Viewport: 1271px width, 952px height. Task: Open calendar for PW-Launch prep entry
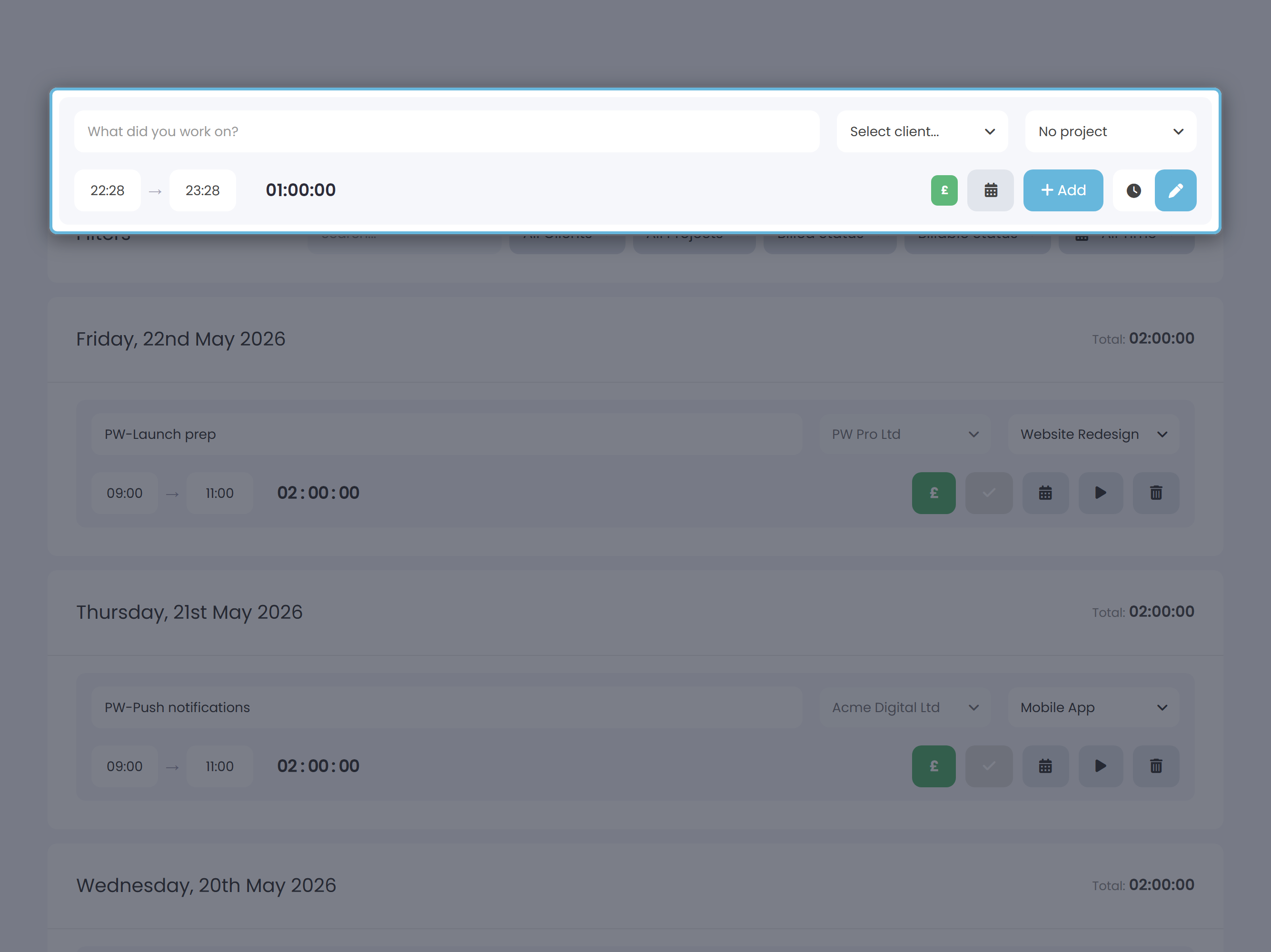[x=1045, y=493]
